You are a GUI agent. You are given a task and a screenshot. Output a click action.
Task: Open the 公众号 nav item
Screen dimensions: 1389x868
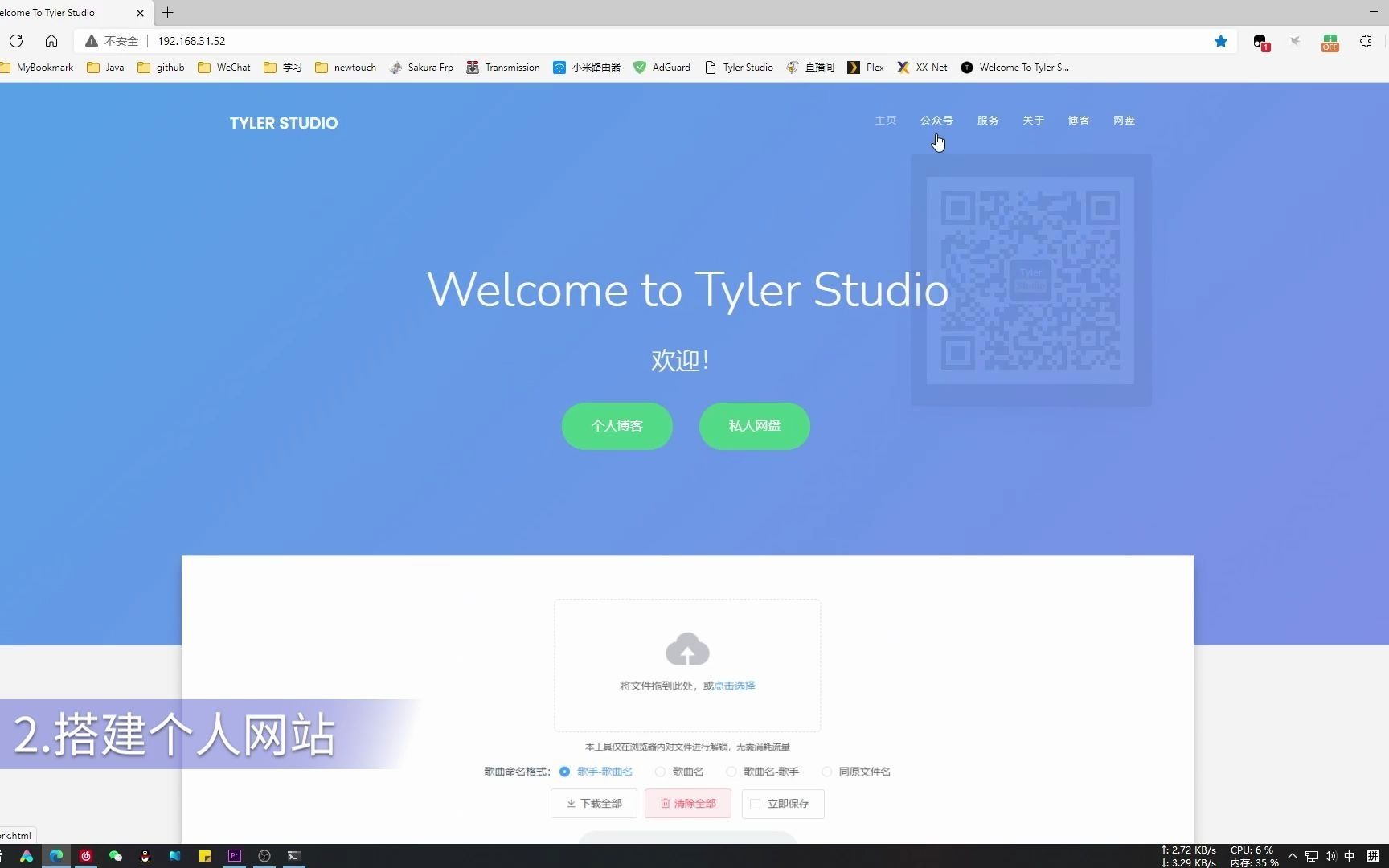click(x=936, y=121)
